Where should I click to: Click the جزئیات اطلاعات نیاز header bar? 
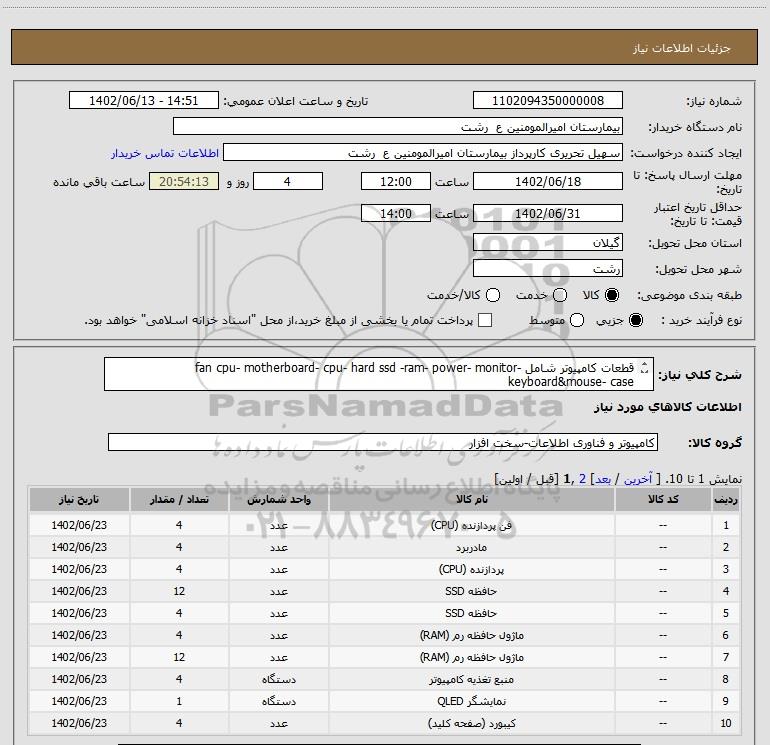tap(384, 48)
